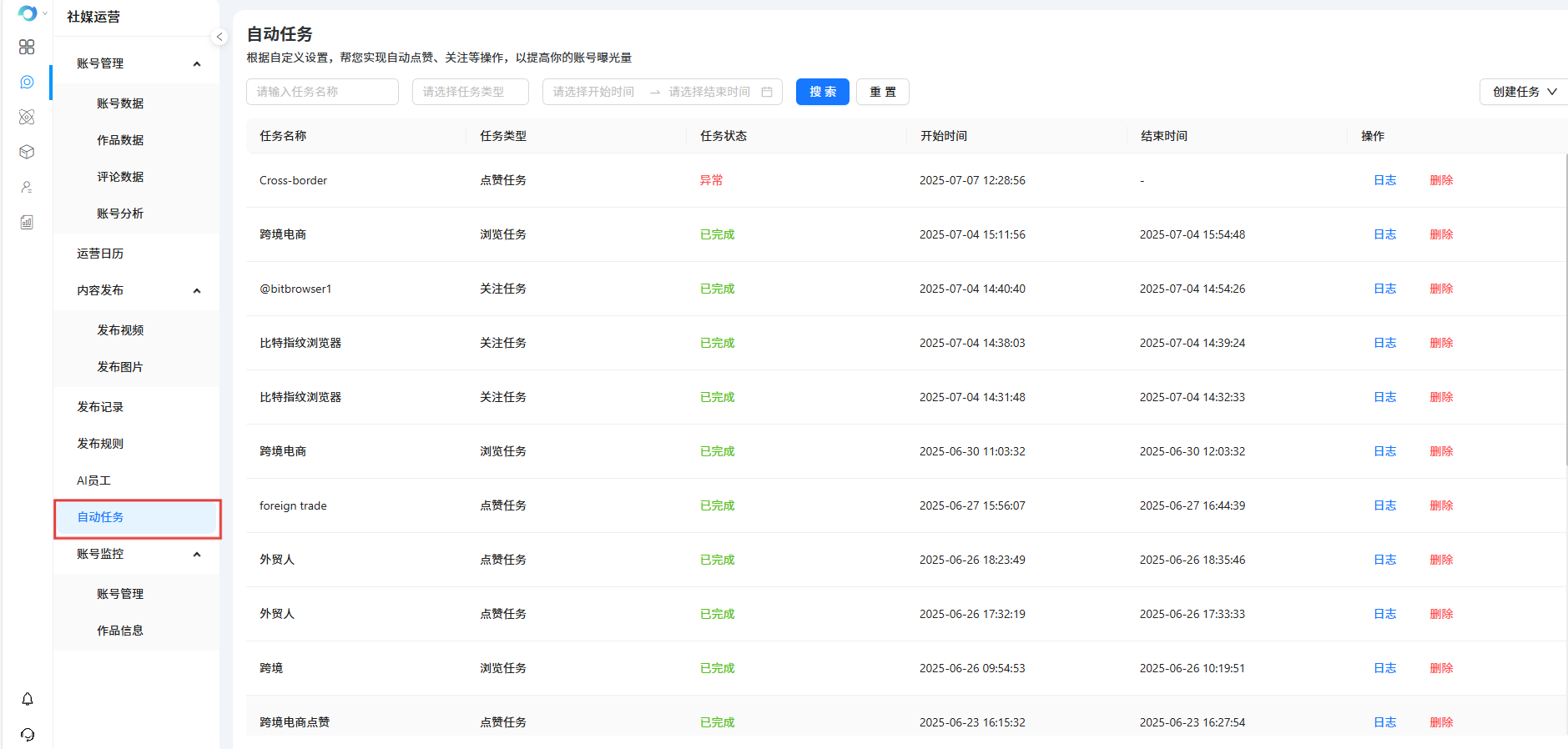
Task: Delete 比特指纹浏览器 task started 14:31:48
Action: (1441, 397)
